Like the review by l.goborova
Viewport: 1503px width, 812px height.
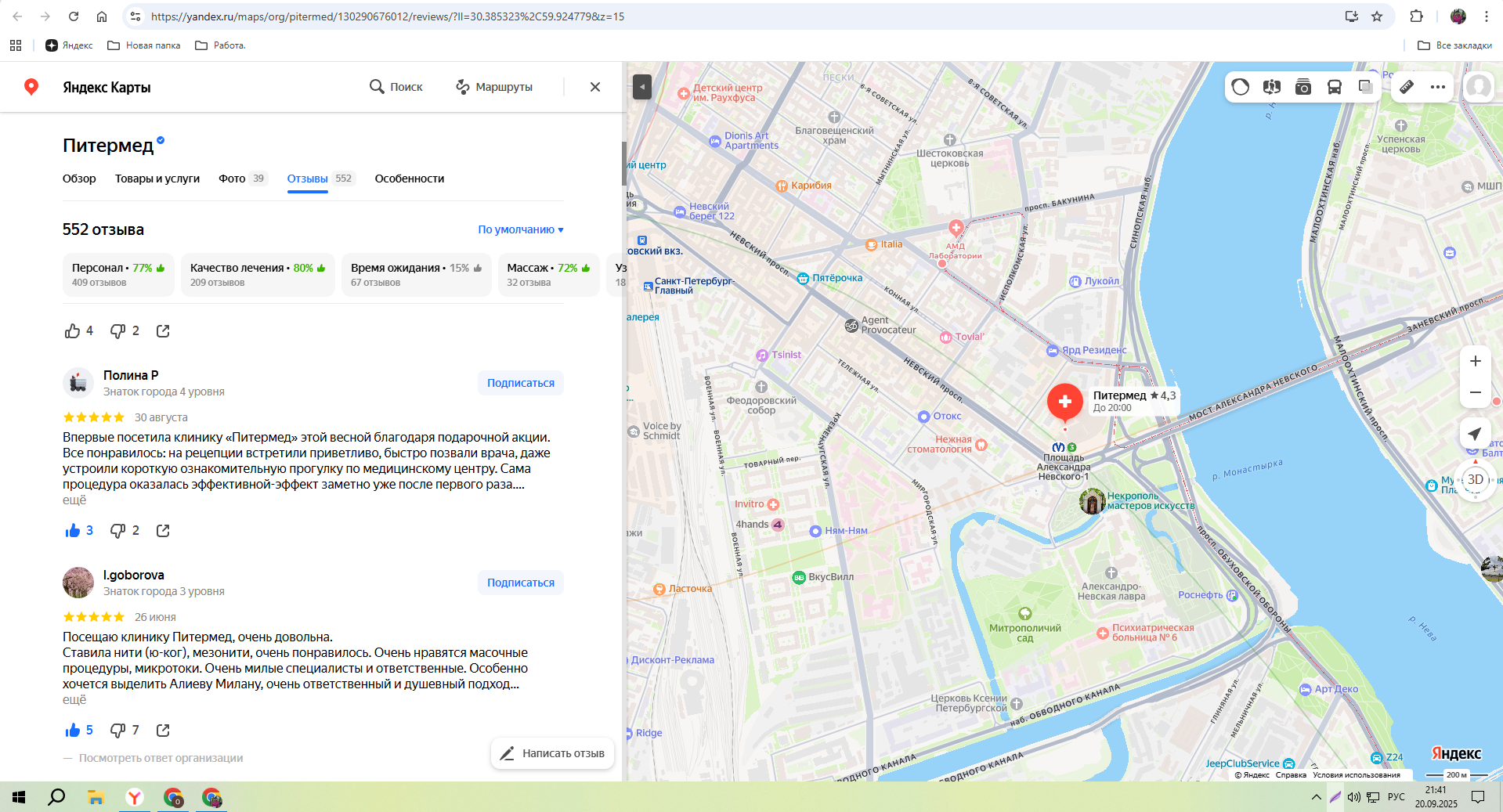(73, 731)
